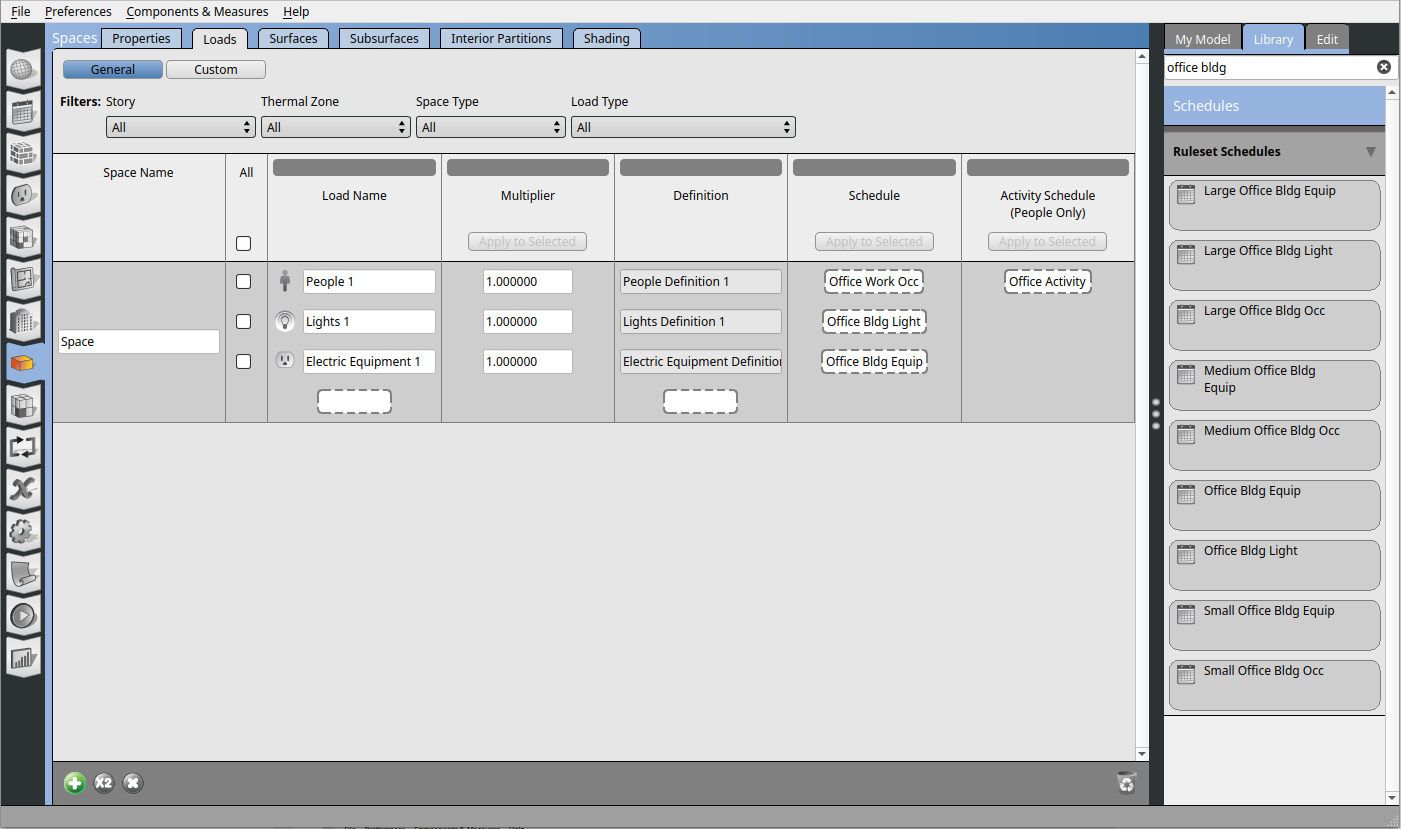Open the Load Type filter dropdown

coord(683,128)
